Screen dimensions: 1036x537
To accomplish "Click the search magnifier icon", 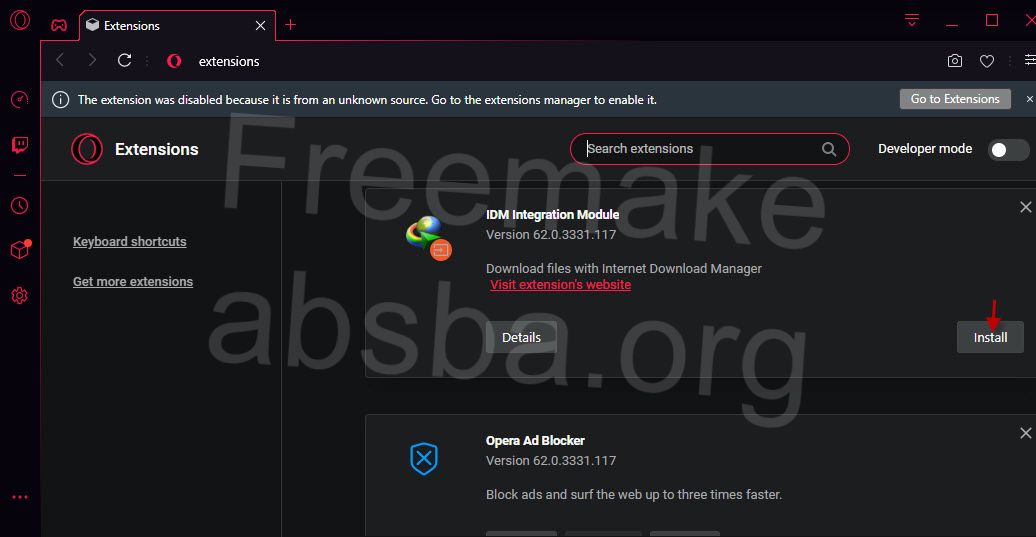I will 829,149.
